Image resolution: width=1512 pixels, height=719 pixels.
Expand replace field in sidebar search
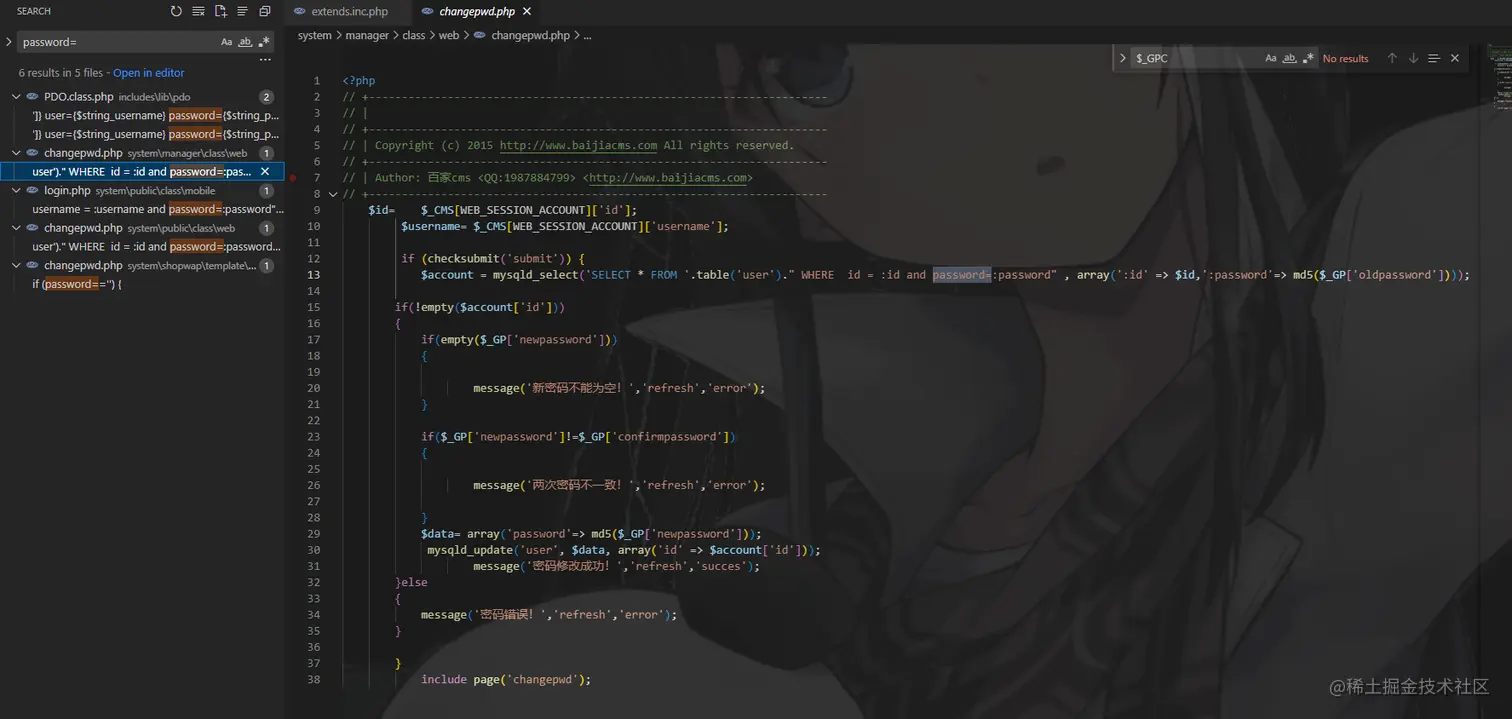click(x=8, y=42)
